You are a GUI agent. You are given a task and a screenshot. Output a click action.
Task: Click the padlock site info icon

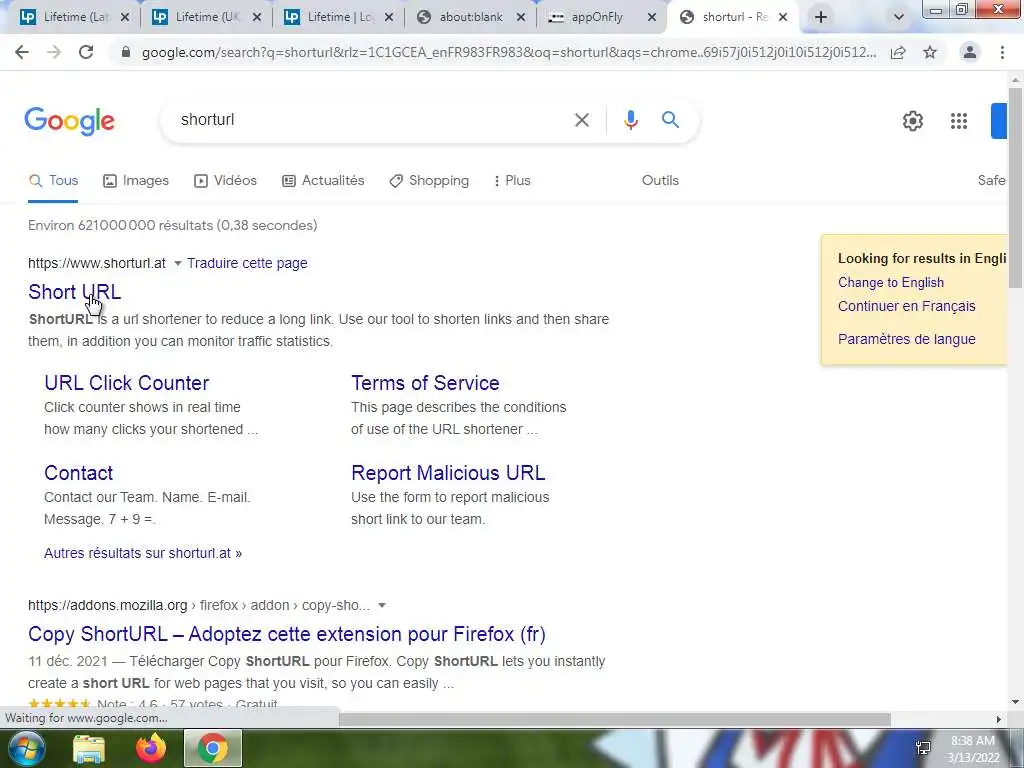click(126, 52)
